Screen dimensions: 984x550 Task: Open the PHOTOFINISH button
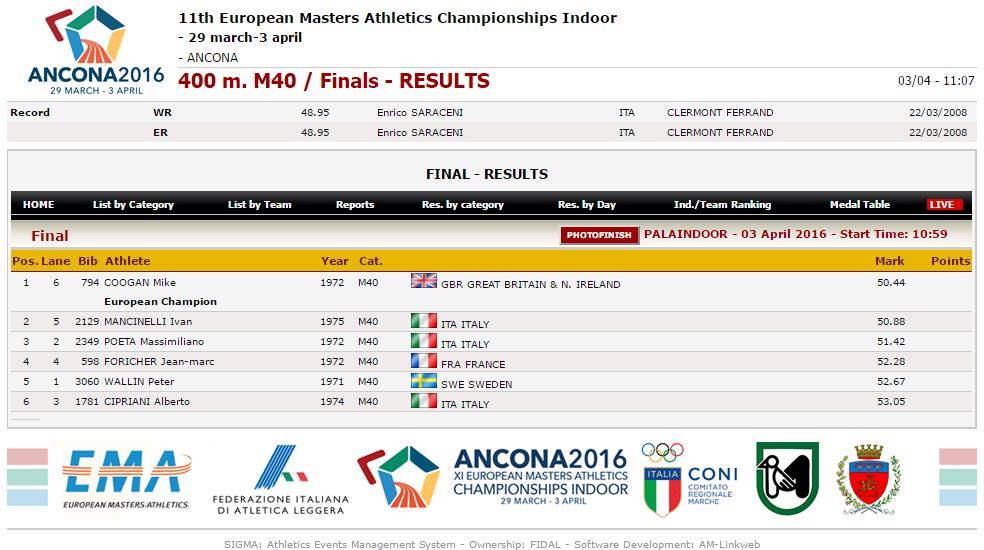coord(599,235)
